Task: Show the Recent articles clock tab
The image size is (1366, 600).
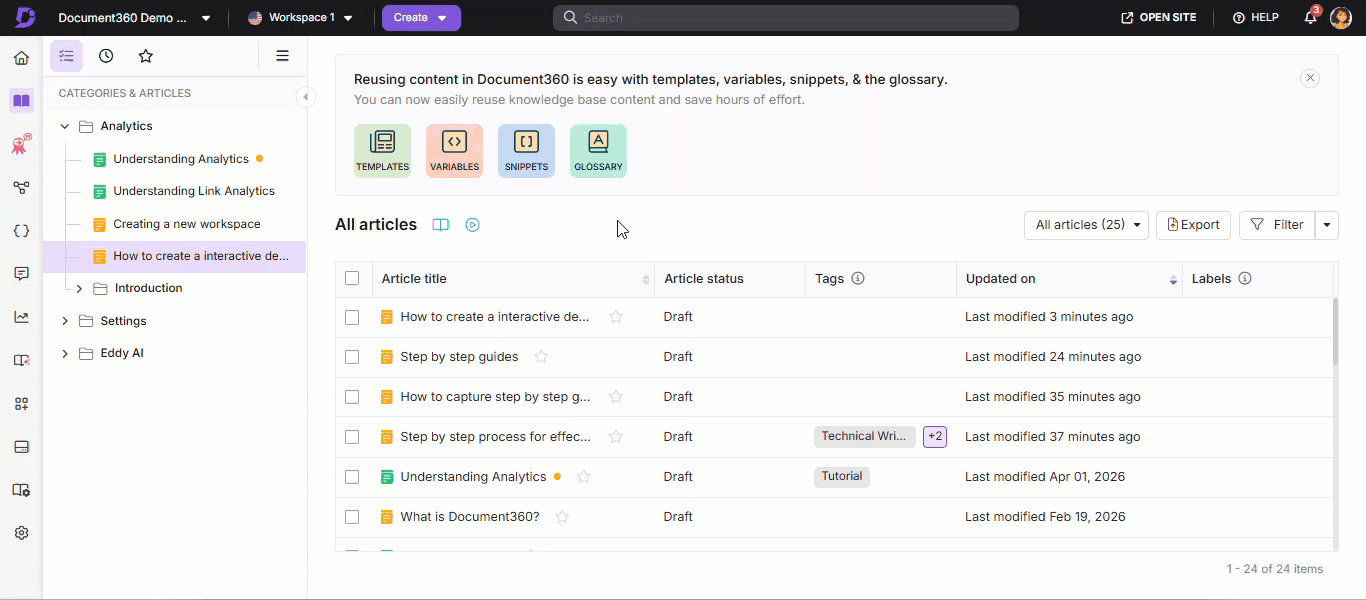Action: (106, 56)
